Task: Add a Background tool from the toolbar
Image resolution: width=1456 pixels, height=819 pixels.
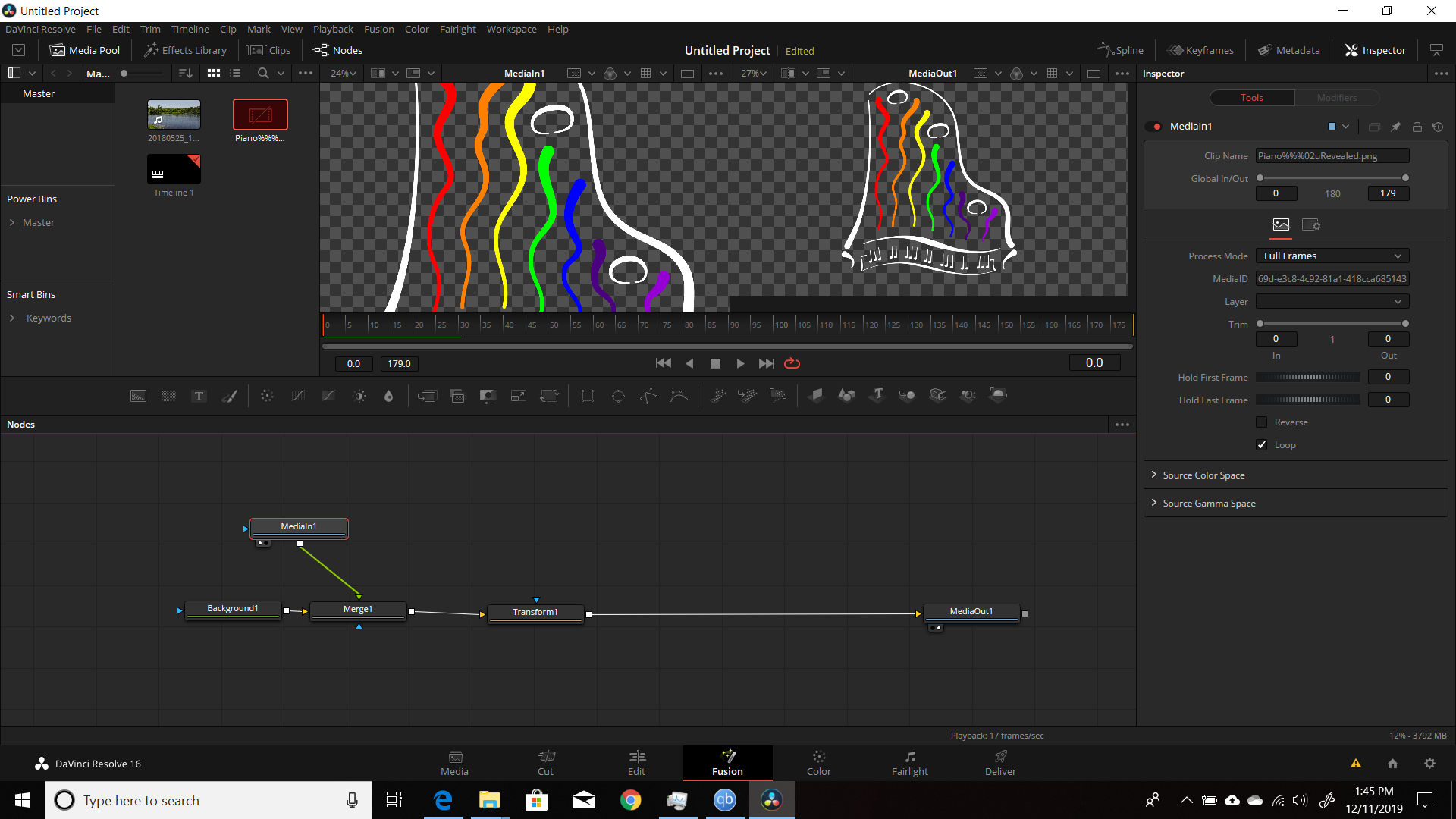Action: [138, 396]
